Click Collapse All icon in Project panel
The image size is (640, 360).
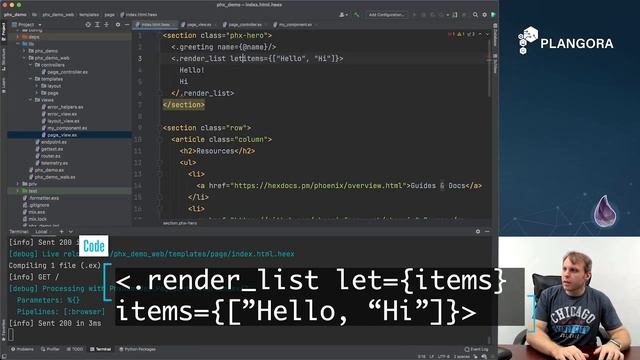click(107, 25)
